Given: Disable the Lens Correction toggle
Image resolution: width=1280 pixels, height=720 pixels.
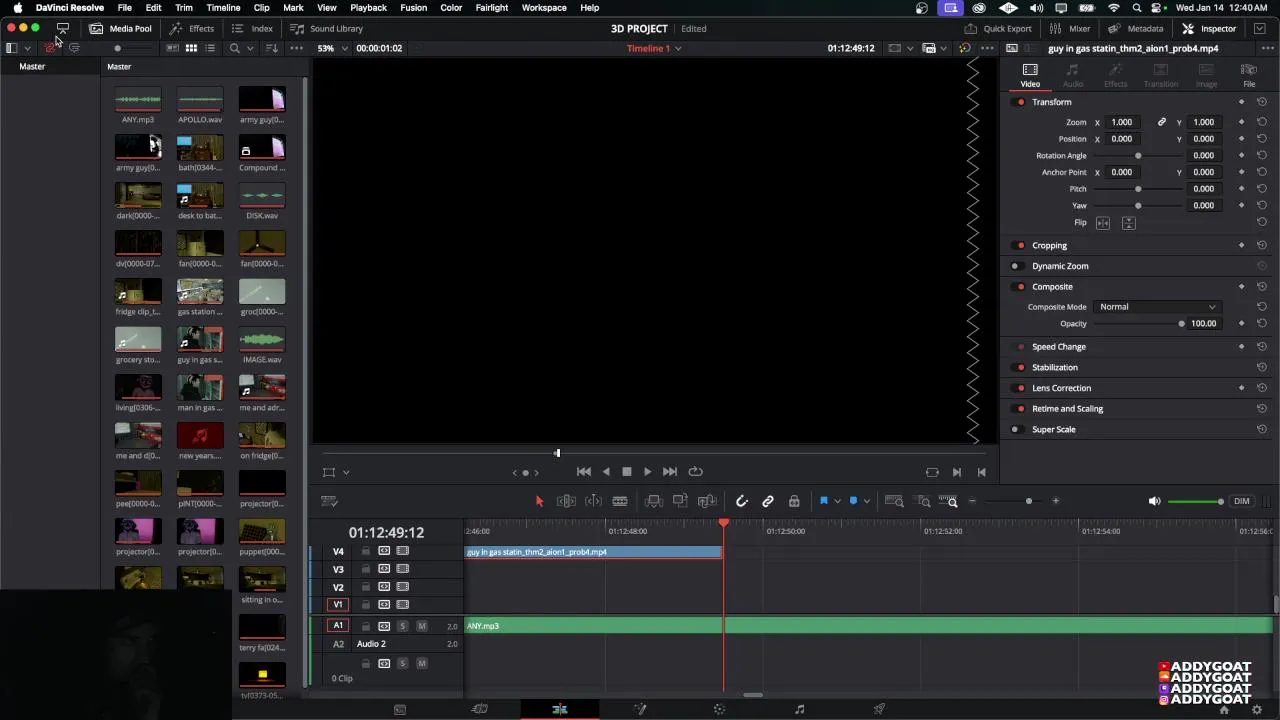Looking at the screenshot, I should (1020, 388).
